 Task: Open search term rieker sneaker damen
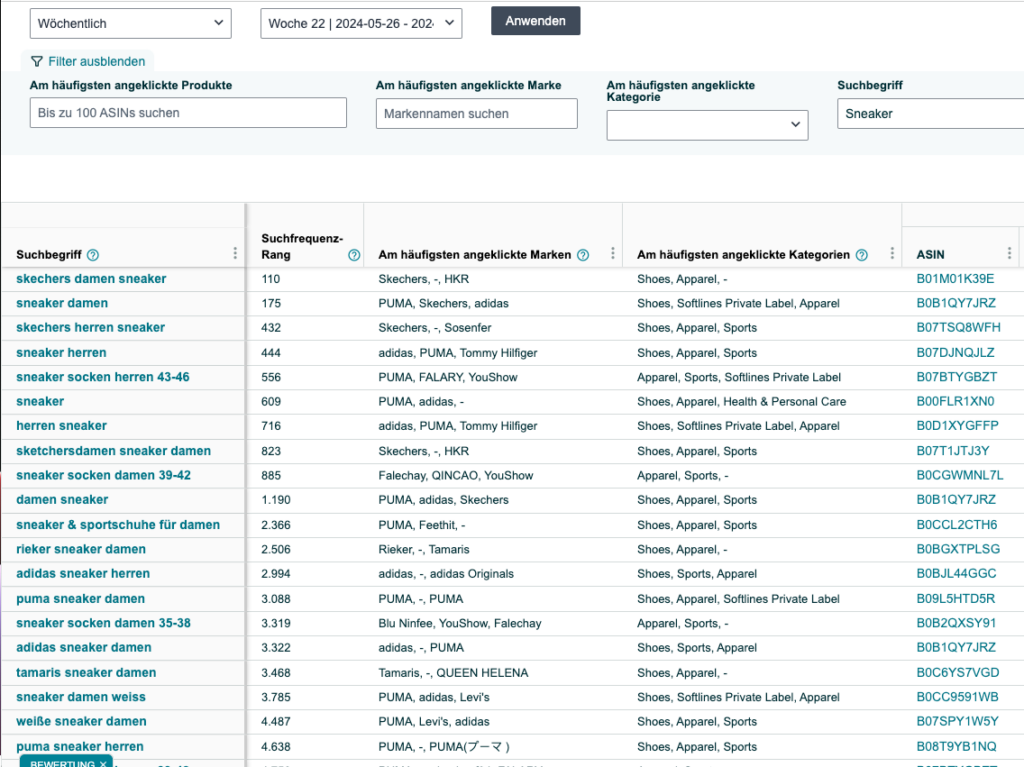(81, 549)
